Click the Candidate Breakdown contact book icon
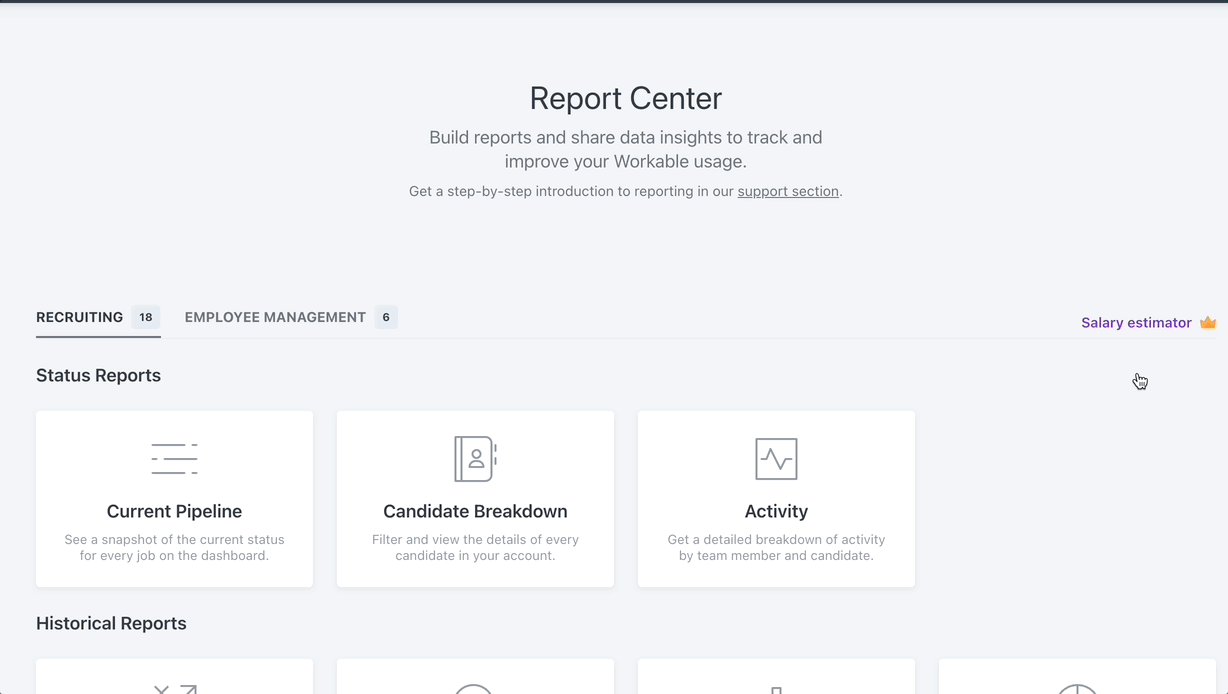Viewport: 1228px width, 694px height. [x=475, y=459]
